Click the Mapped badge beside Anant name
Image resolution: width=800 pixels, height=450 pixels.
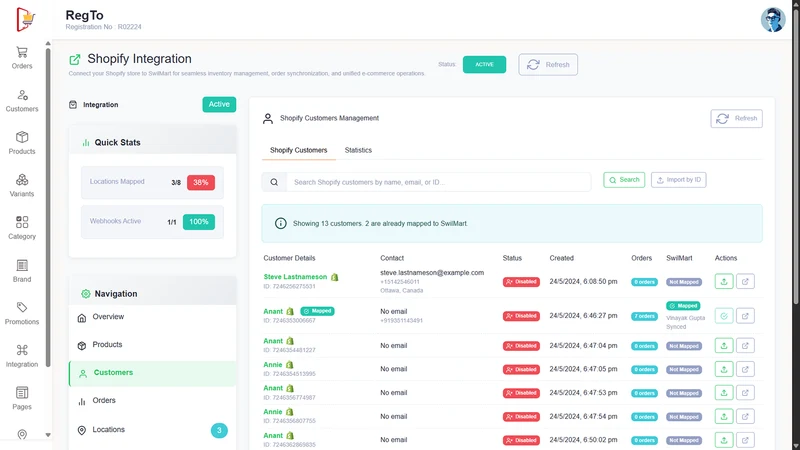(317, 311)
